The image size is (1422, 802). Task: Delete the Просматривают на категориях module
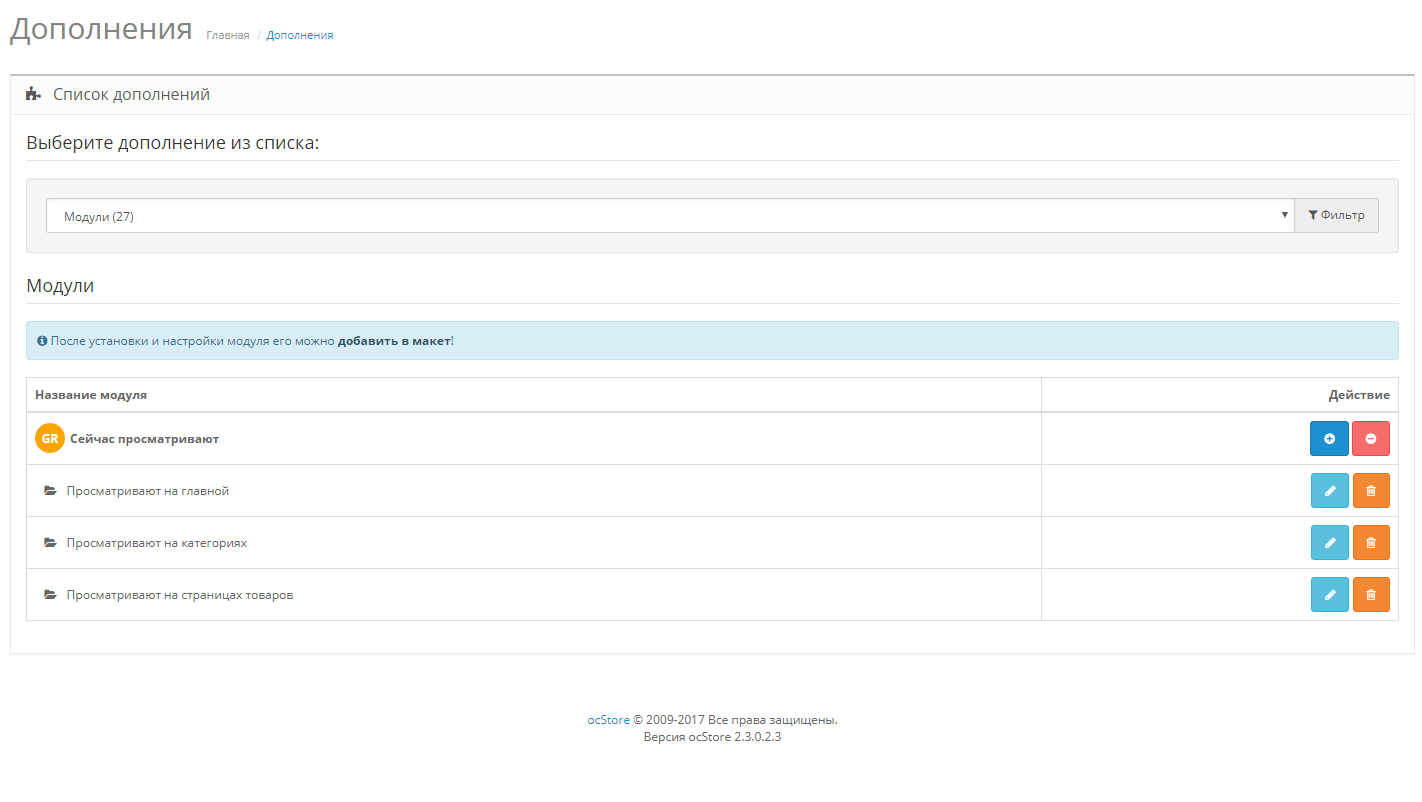pos(1371,542)
